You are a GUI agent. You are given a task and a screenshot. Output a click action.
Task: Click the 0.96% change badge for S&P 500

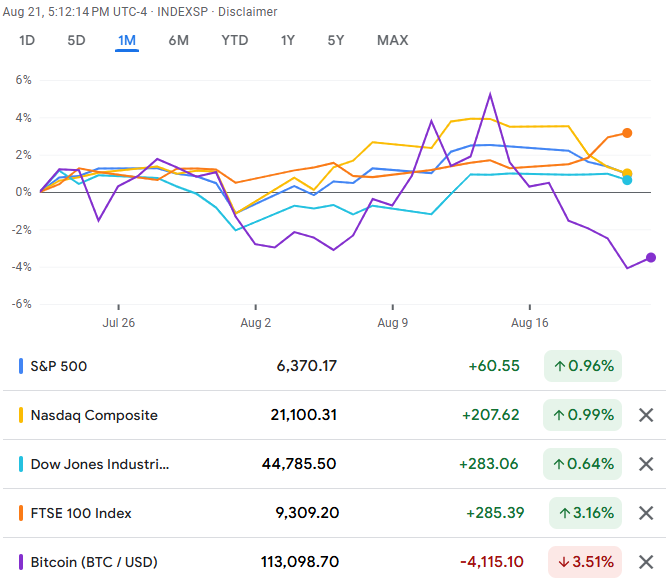583,366
